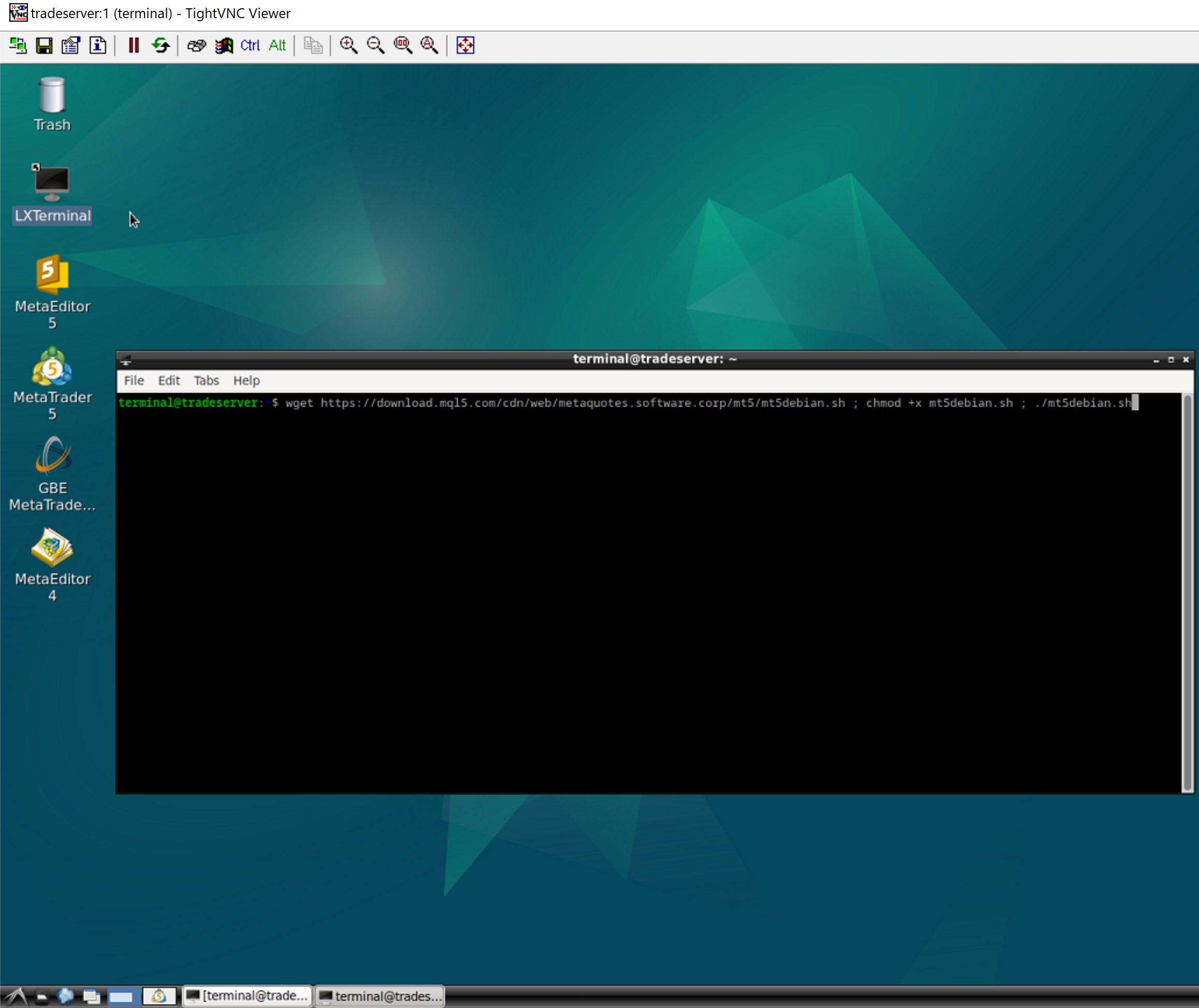The width and height of the screenshot is (1199, 1008).
Task: Open the Tabs menu in terminal window
Action: [206, 381]
